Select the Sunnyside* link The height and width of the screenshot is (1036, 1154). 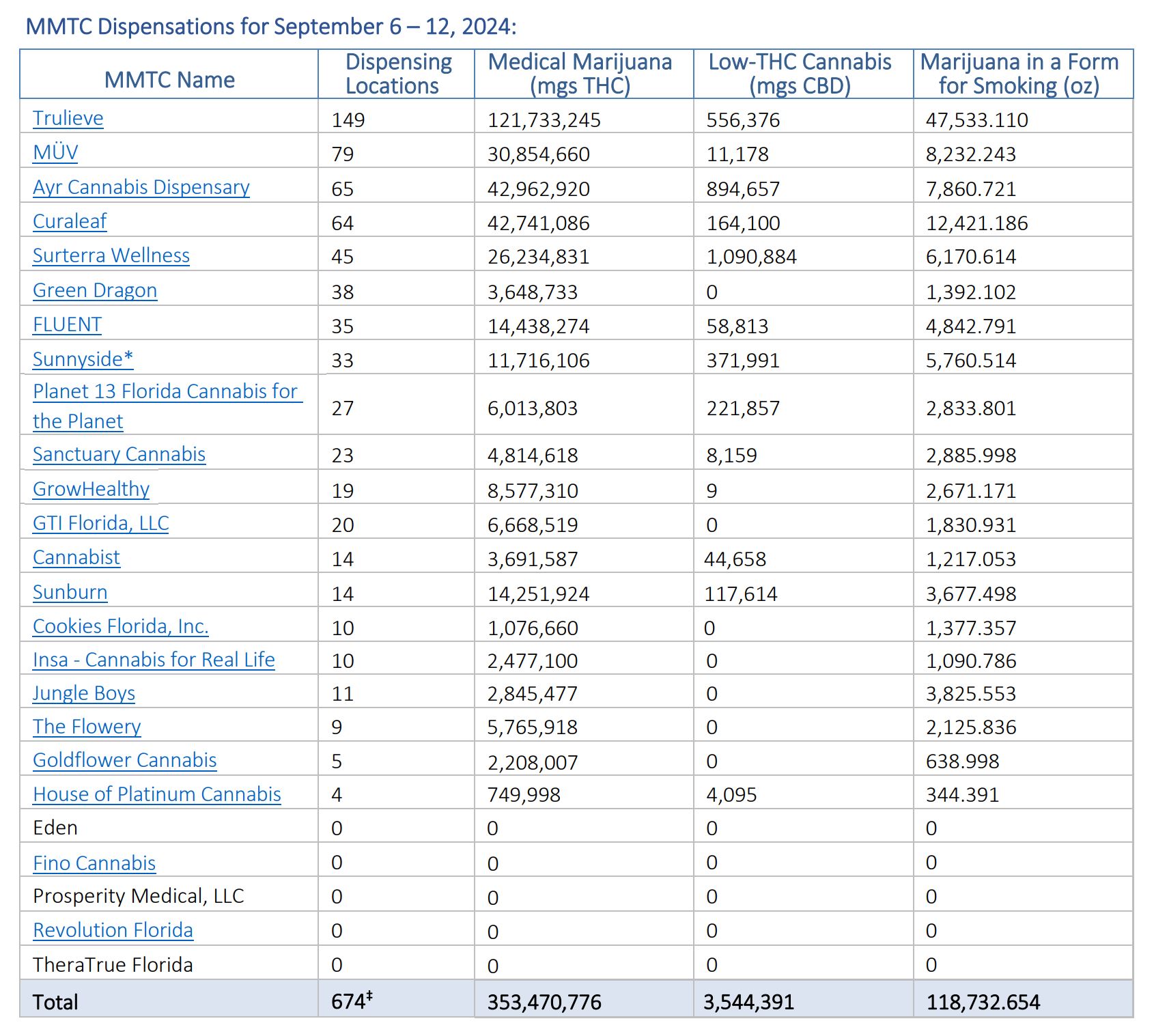83,359
